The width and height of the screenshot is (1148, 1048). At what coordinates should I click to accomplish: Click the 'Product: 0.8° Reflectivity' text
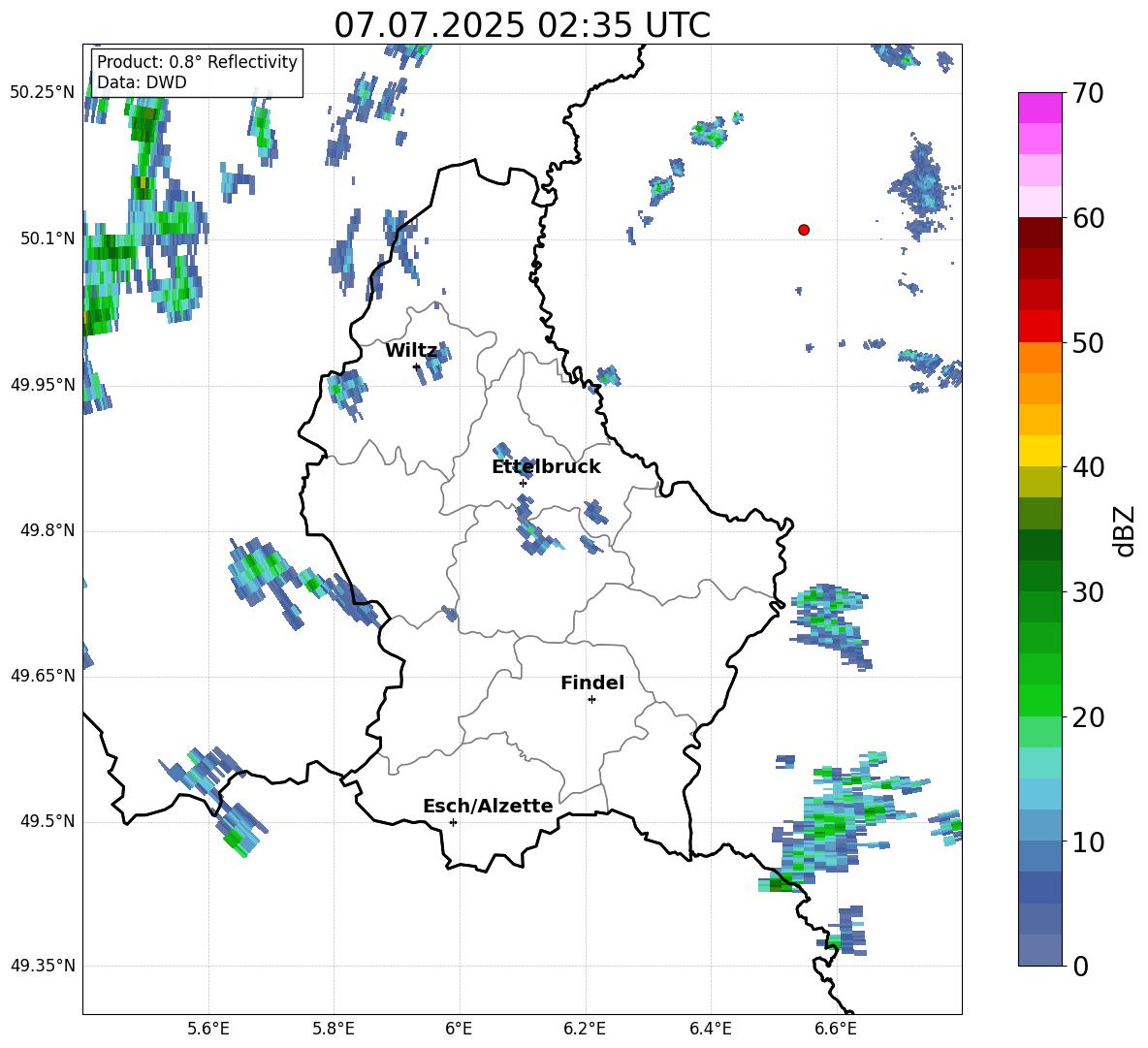click(x=197, y=61)
